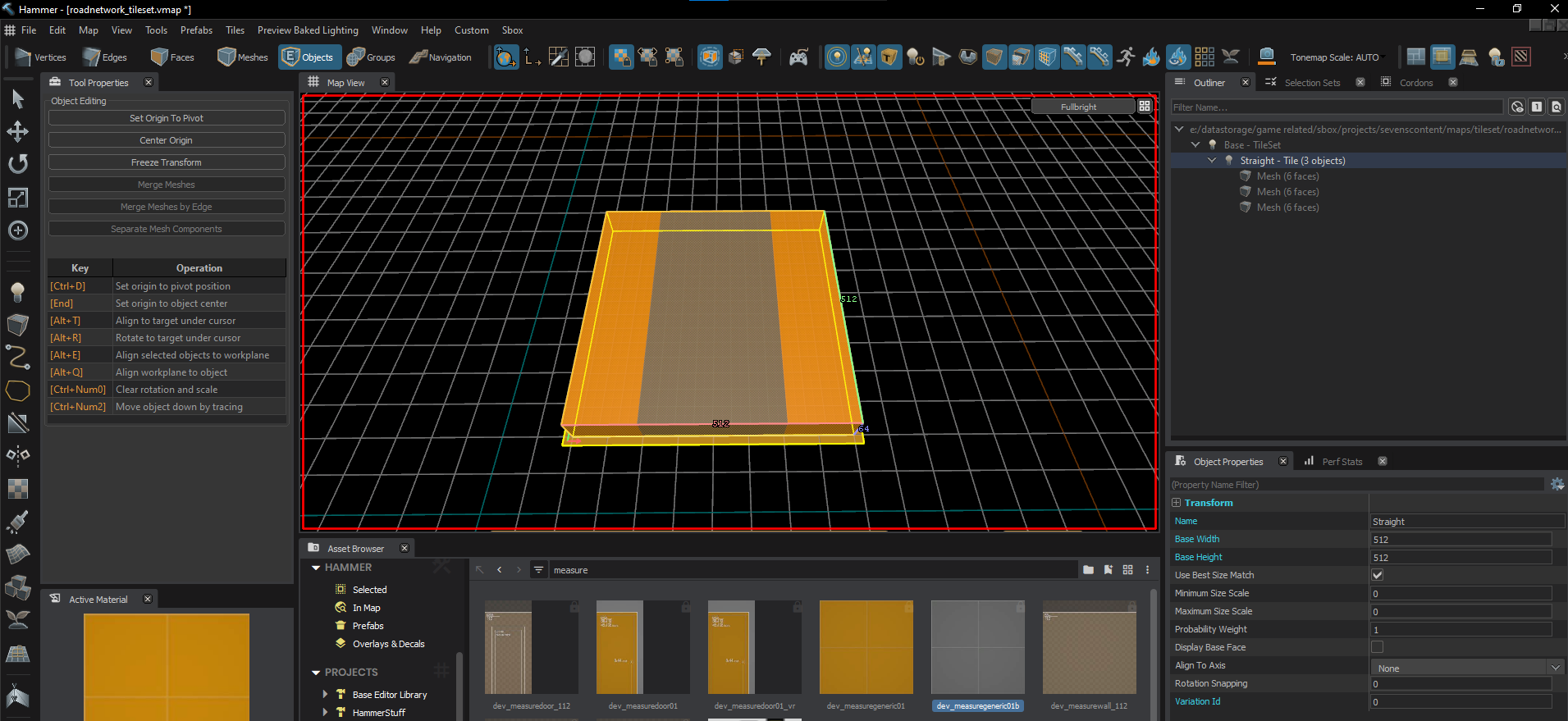
Task: Click the axis gizmo toolbar icon
Action: [x=533, y=57]
